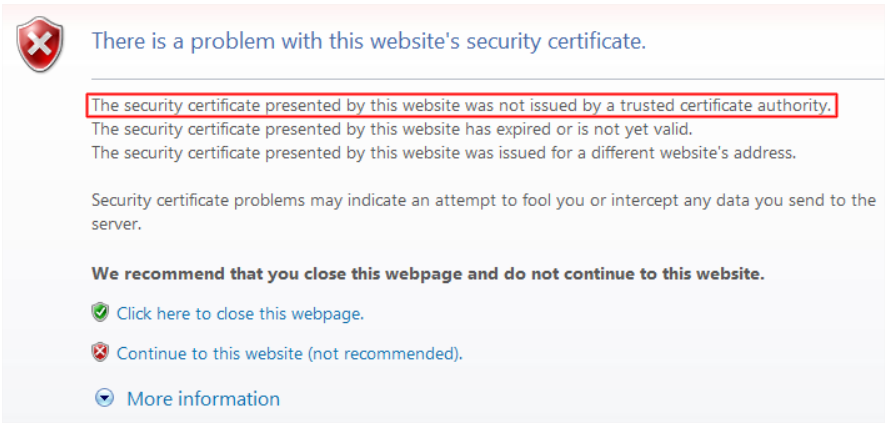
Task: Continue to this website (not recommended)
Action: pos(289,353)
